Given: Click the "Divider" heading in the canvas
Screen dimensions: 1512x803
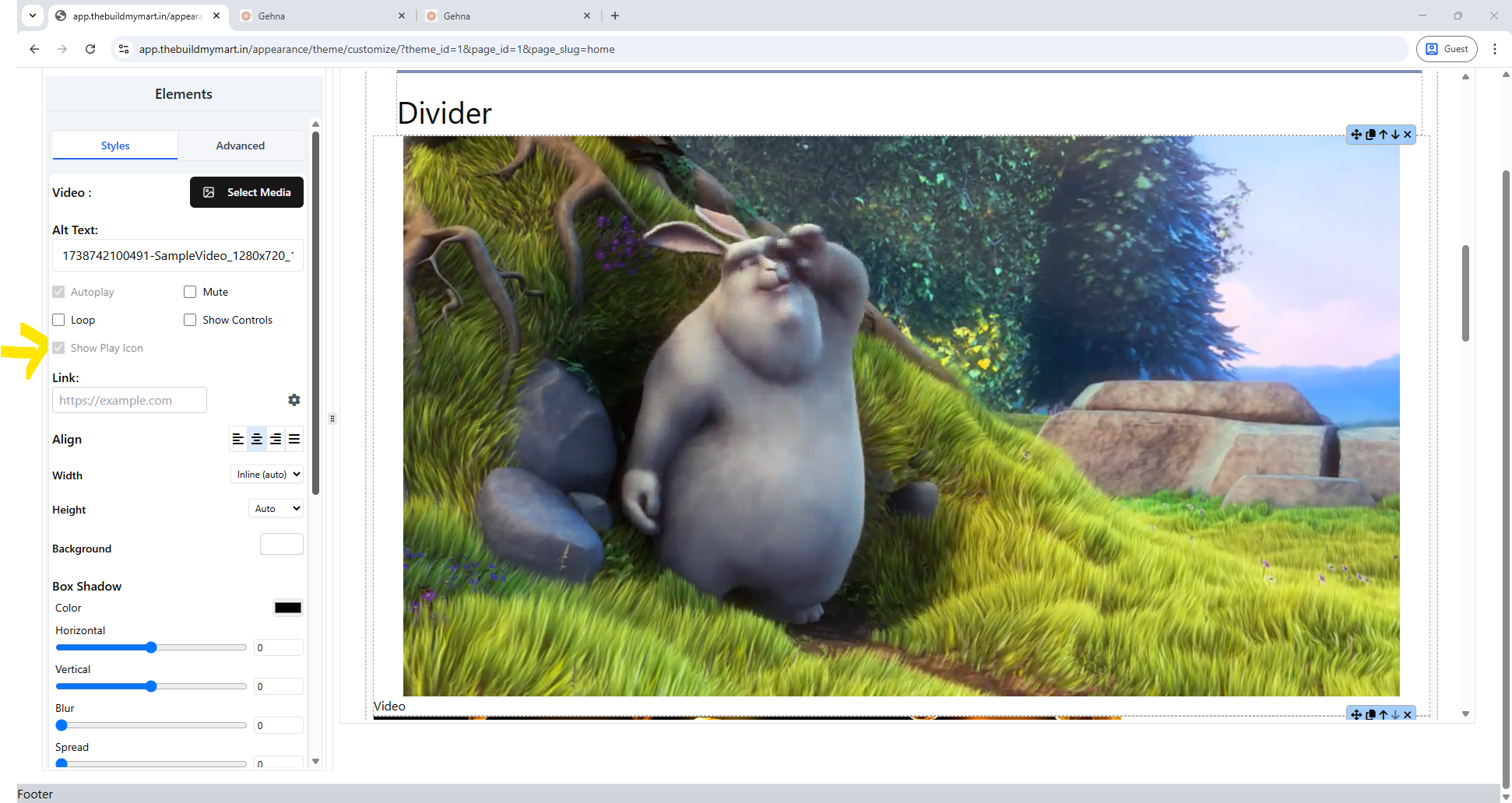Looking at the screenshot, I should pyautogui.click(x=445, y=114).
